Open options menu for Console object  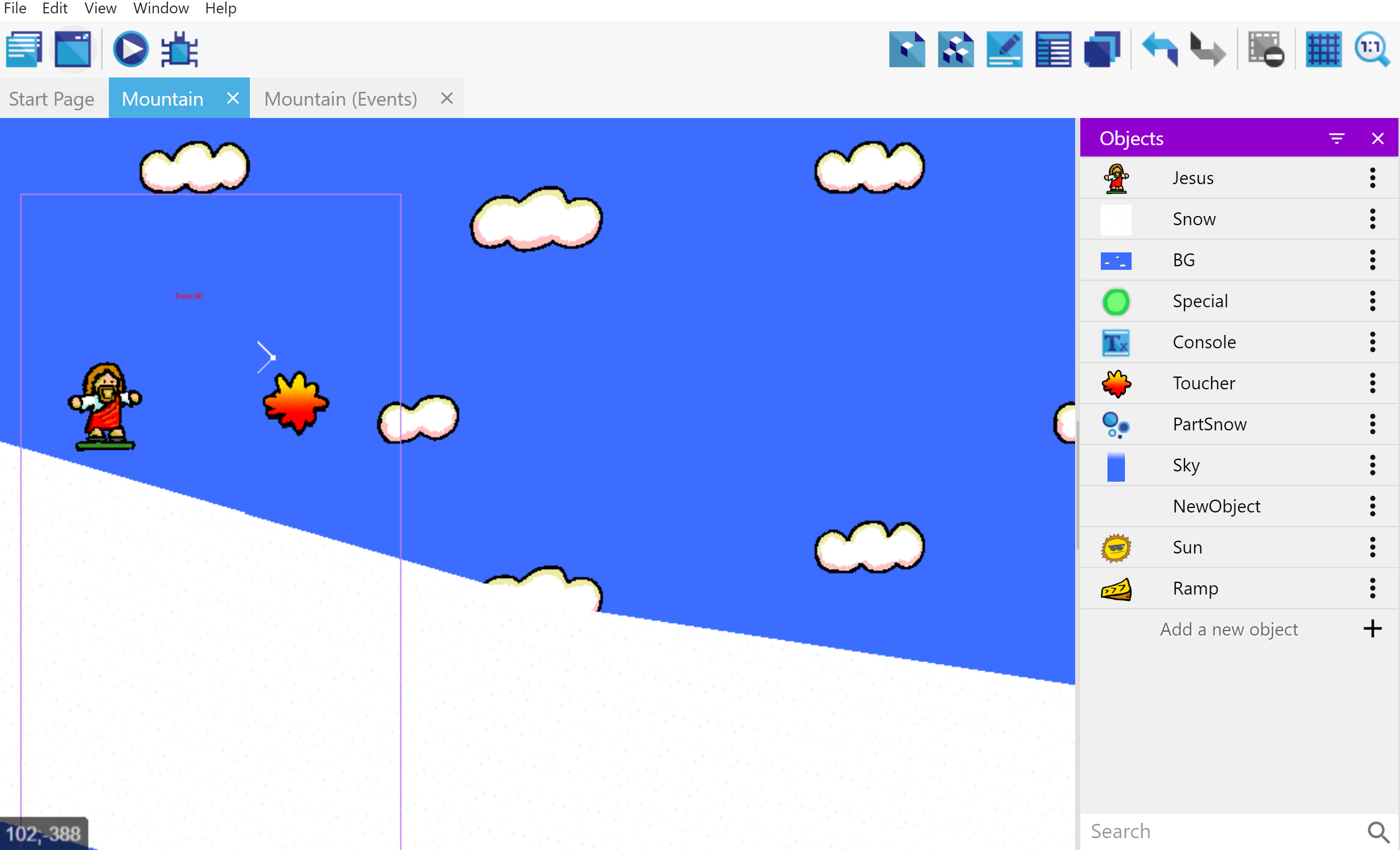1373,342
